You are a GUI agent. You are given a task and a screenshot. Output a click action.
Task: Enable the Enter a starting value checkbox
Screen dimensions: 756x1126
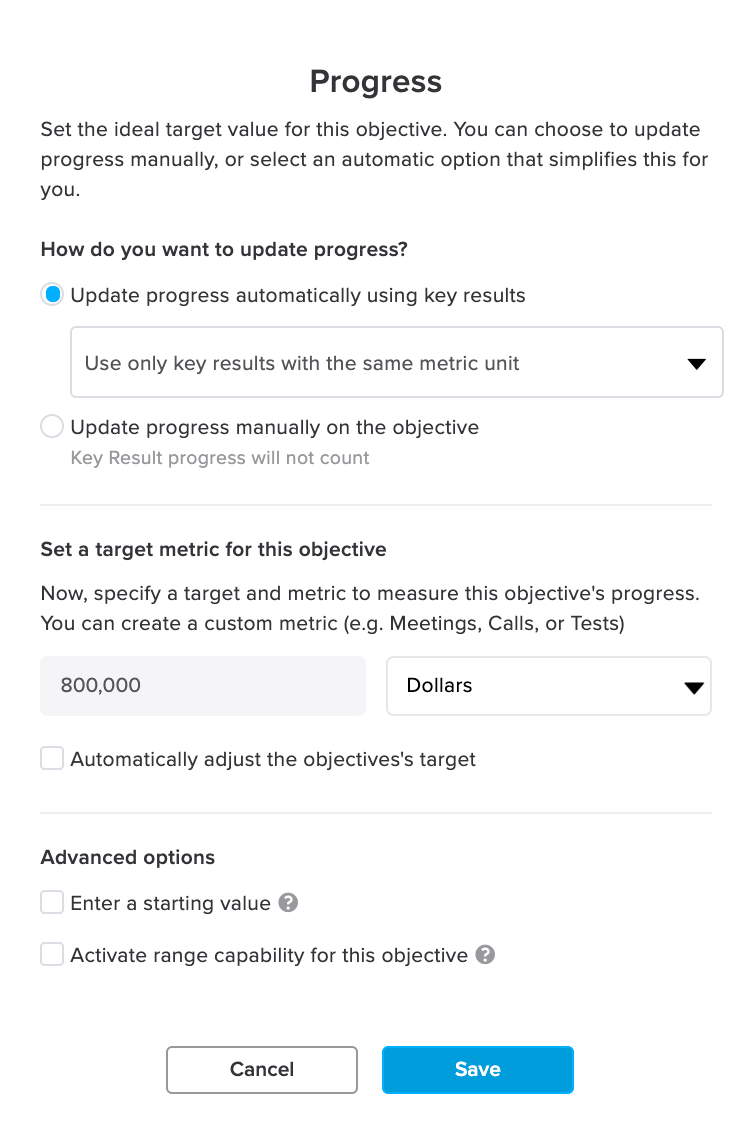(x=52, y=902)
